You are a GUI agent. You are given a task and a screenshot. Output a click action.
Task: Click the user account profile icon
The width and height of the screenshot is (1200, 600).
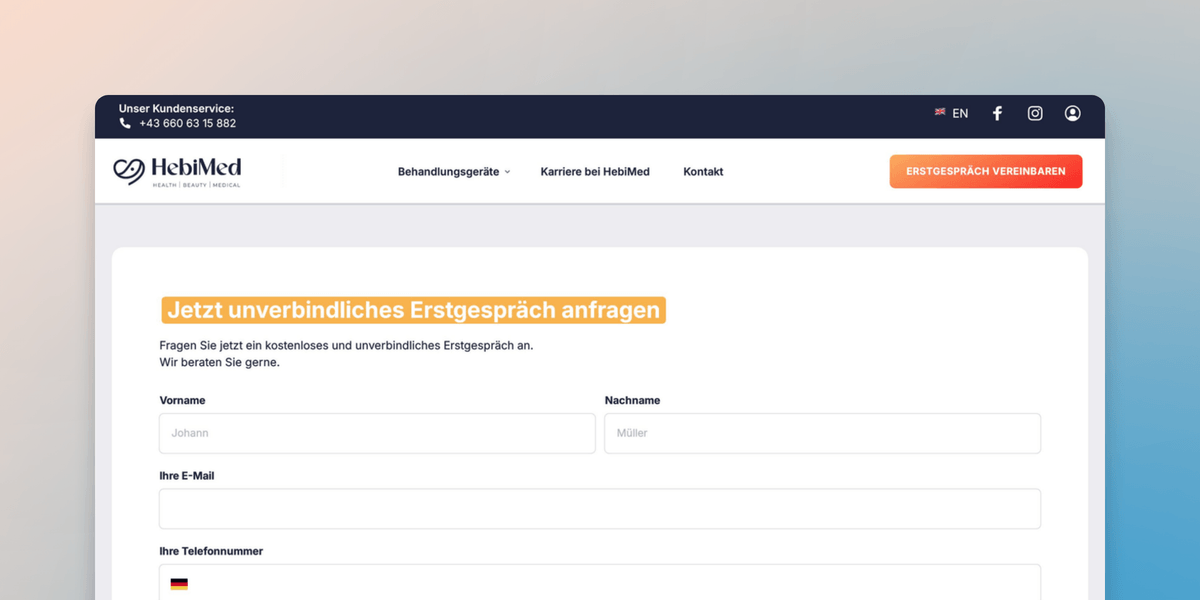coord(1073,113)
